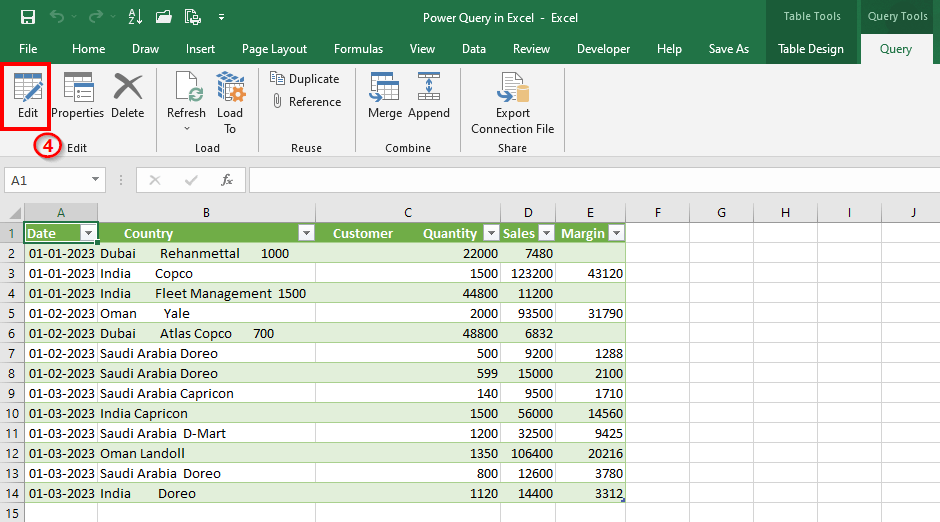Open the Country column filter dropdown

click(x=306, y=233)
